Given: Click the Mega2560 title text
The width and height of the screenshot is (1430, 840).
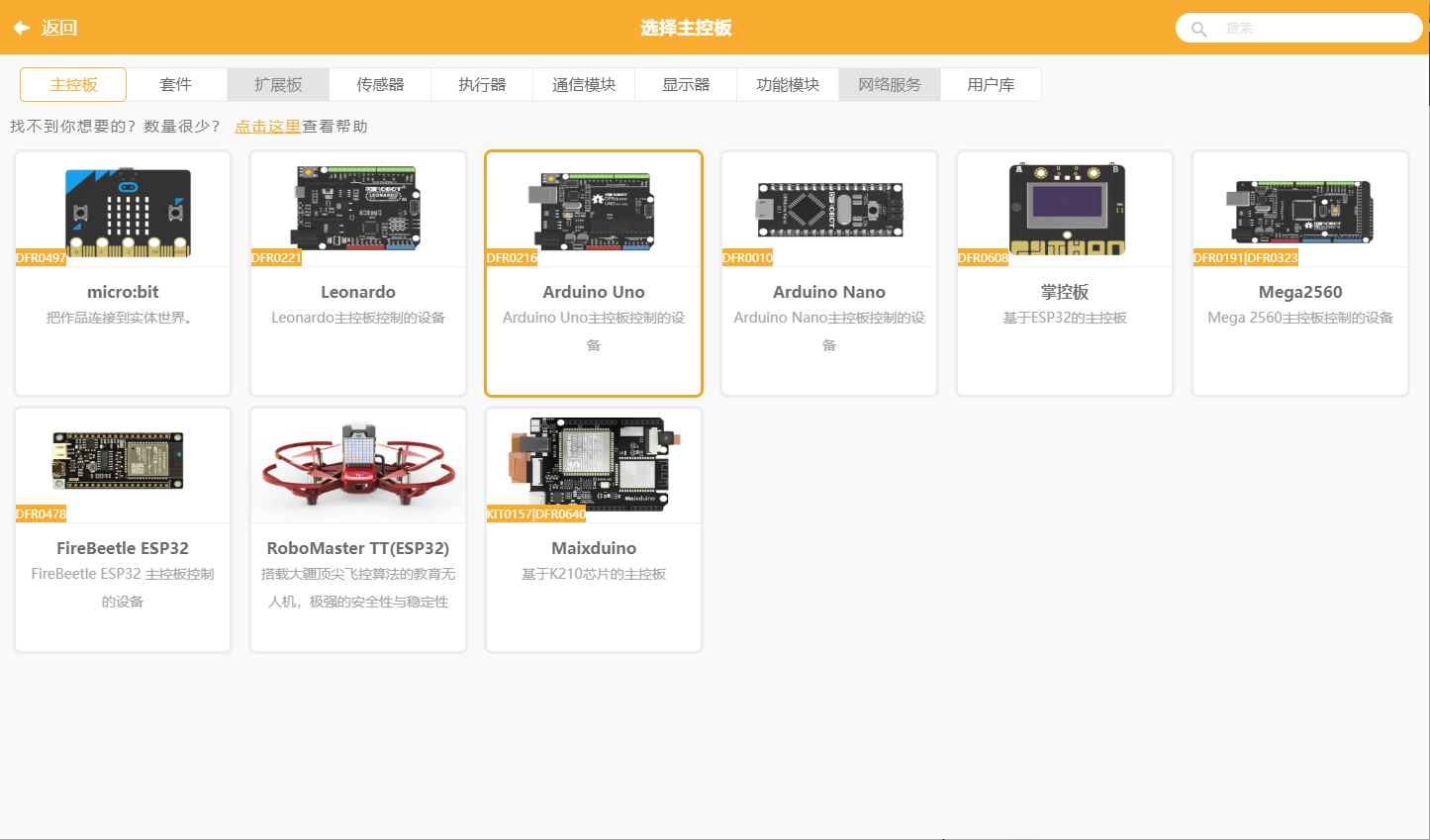Looking at the screenshot, I should [x=1300, y=292].
